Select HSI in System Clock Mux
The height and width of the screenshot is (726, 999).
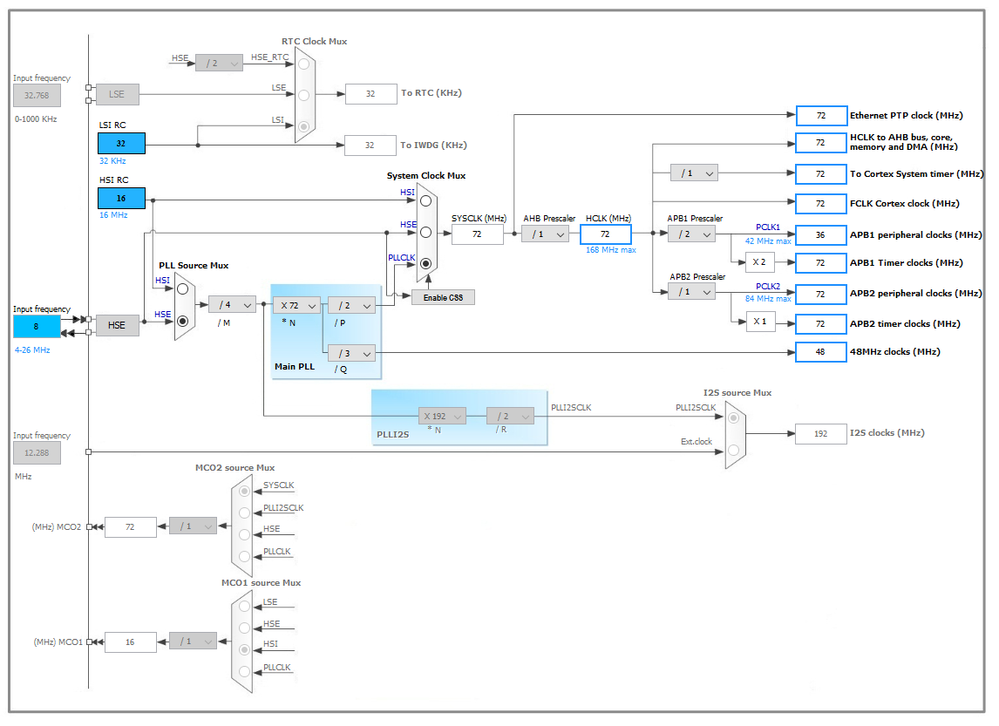coord(426,201)
